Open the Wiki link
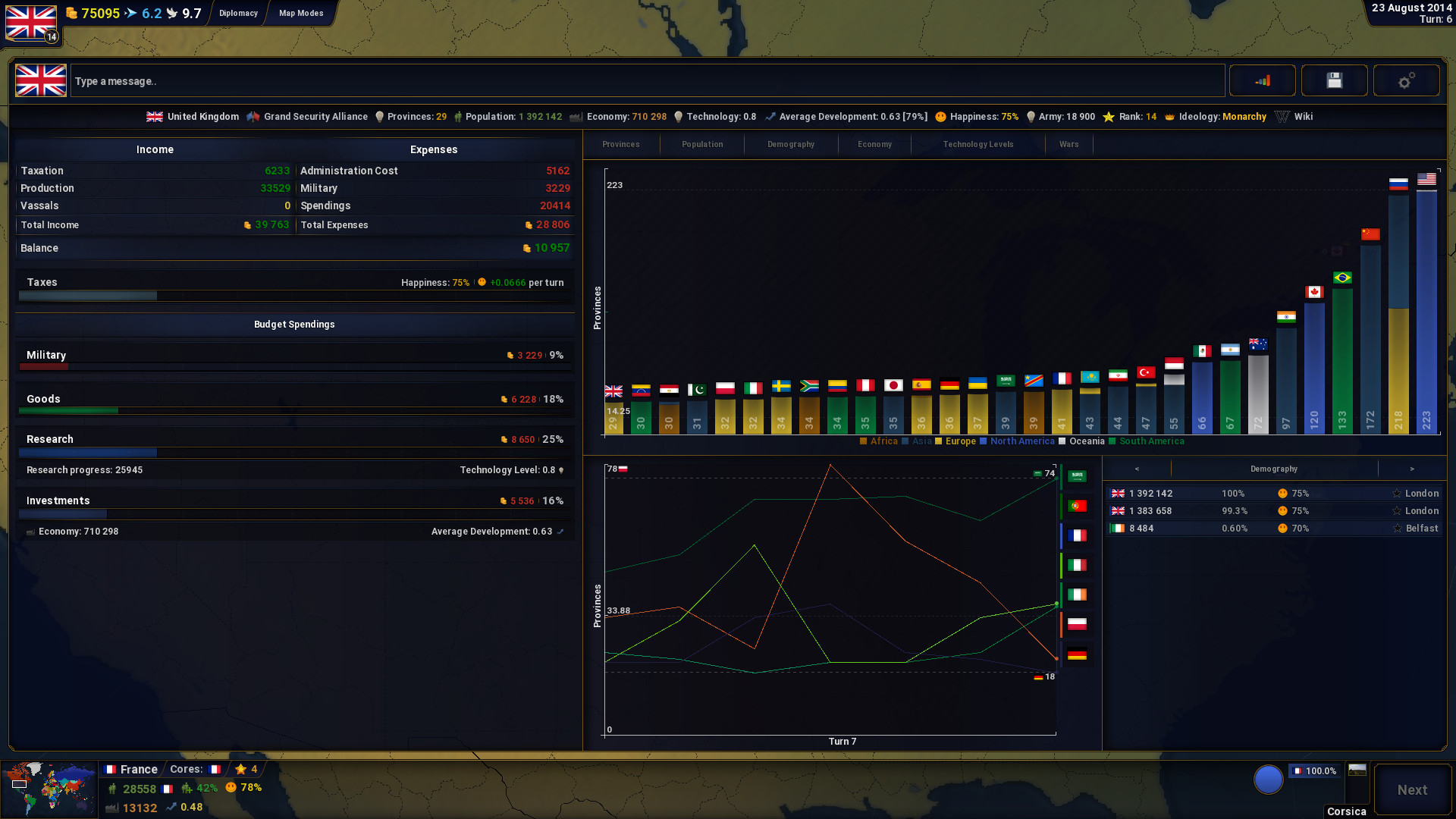The image size is (1456, 819). [x=1303, y=117]
